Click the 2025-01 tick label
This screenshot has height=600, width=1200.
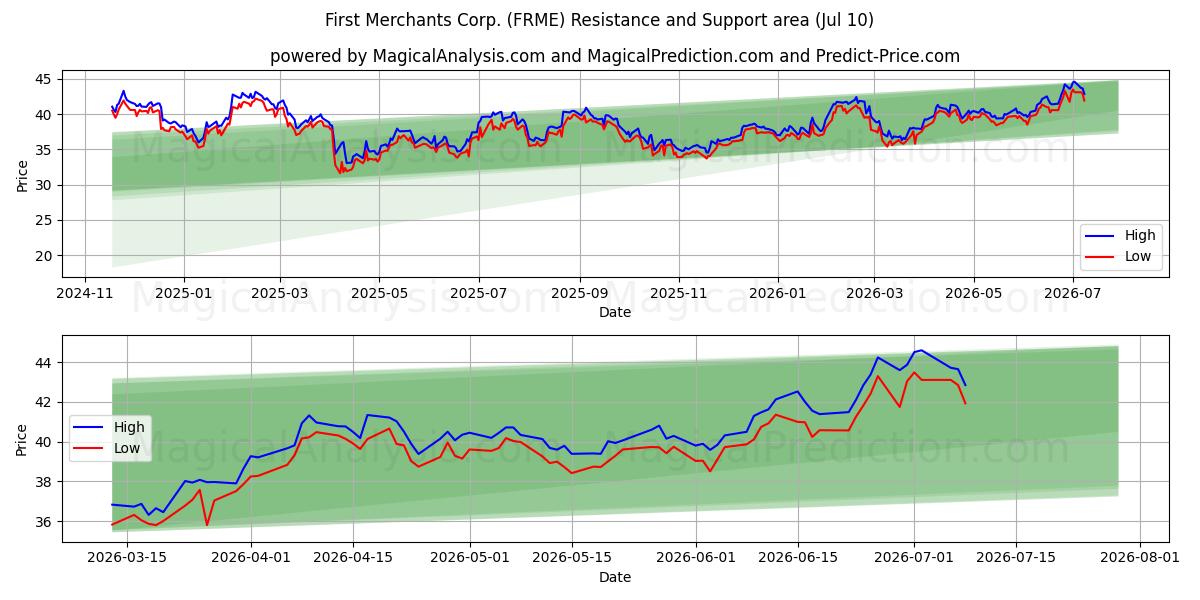(184, 294)
